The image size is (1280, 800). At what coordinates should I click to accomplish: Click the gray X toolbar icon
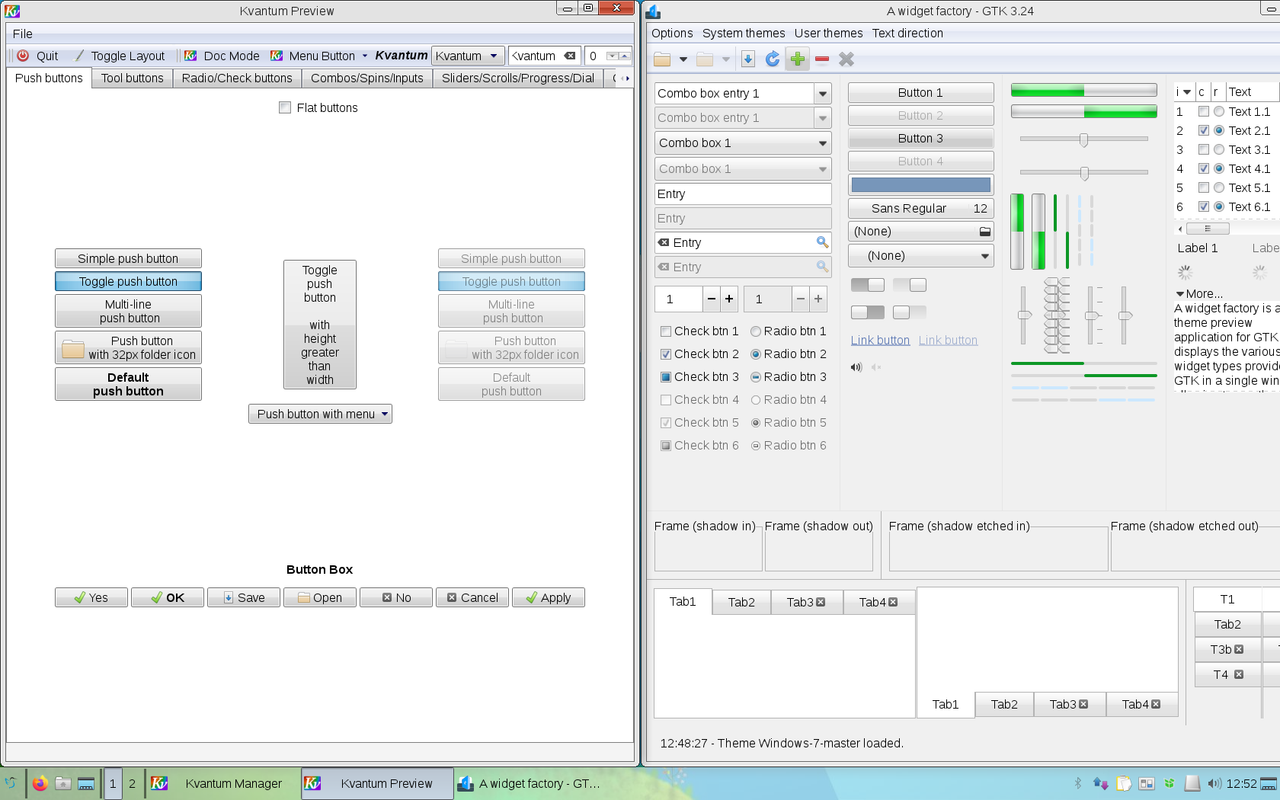click(846, 59)
